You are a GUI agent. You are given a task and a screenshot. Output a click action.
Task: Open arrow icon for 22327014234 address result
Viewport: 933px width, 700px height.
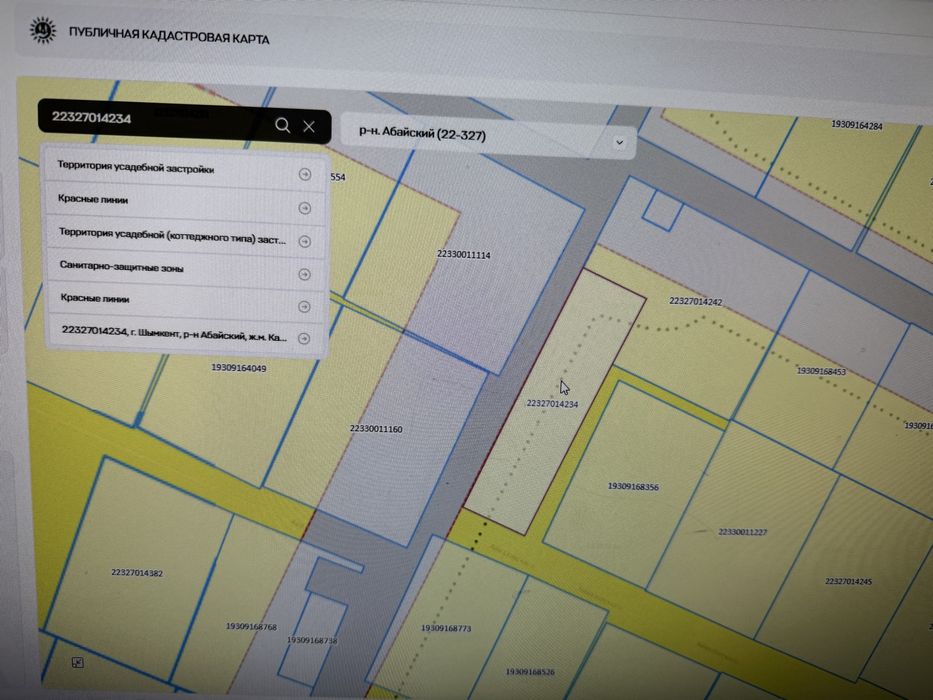coord(303,338)
